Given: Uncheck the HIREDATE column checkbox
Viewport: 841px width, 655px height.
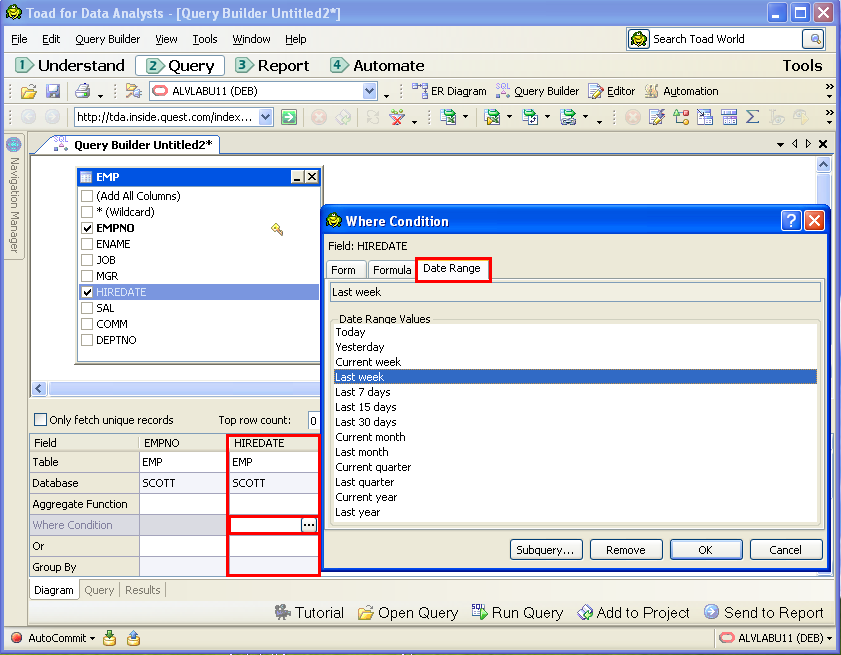Looking at the screenshot, I should [87, 292].
